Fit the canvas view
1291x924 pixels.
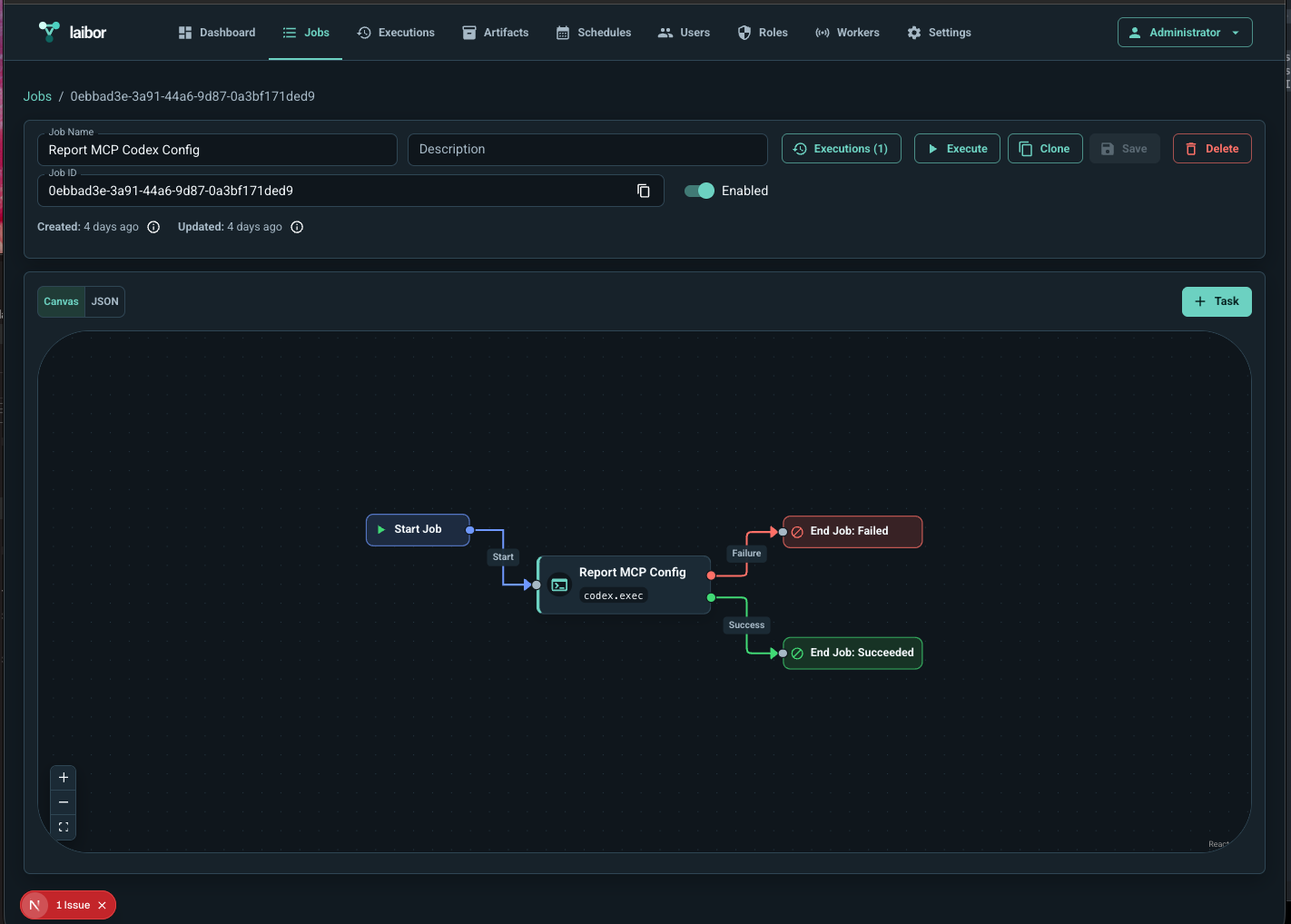(x=64, y=827)
